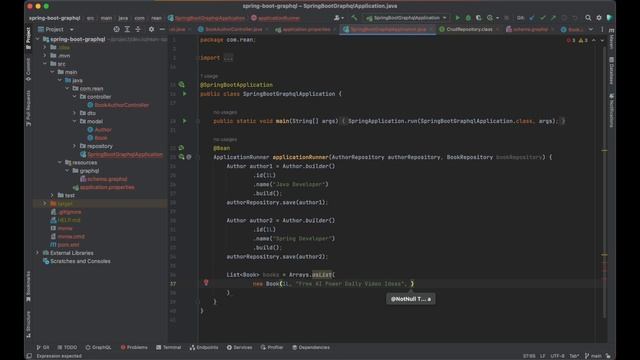The height and width of the screenshot is (360, 640).
Task: Open Services tool window tab
Action: point(240,347)
